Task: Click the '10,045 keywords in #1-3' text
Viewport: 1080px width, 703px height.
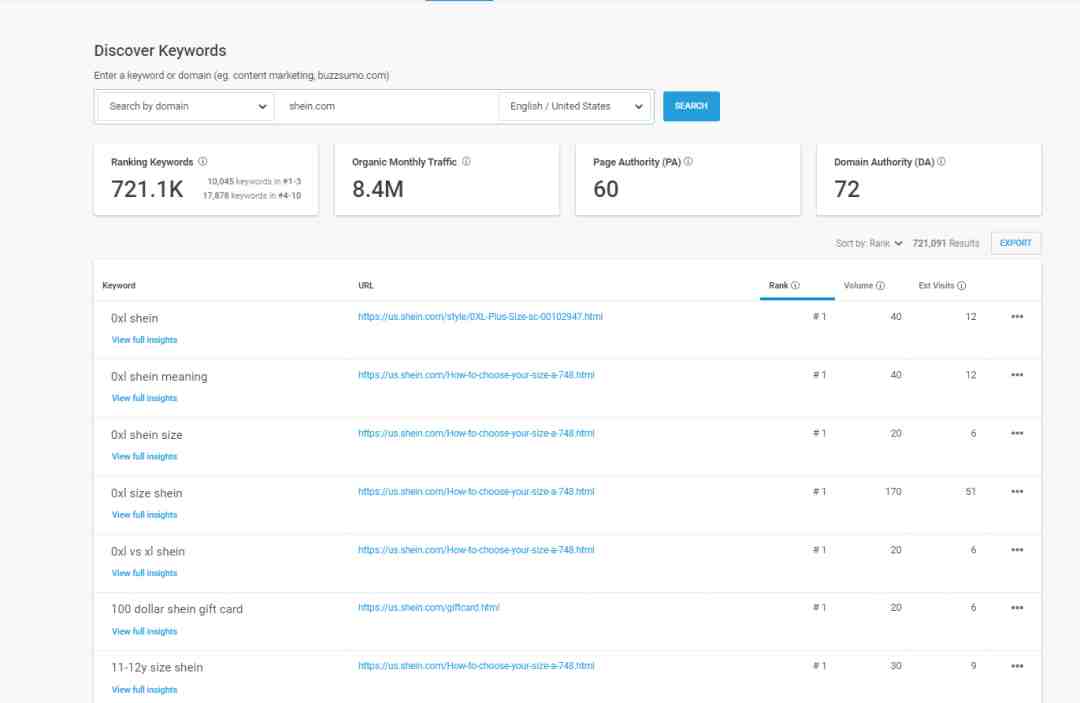Action: coord(254,182)
